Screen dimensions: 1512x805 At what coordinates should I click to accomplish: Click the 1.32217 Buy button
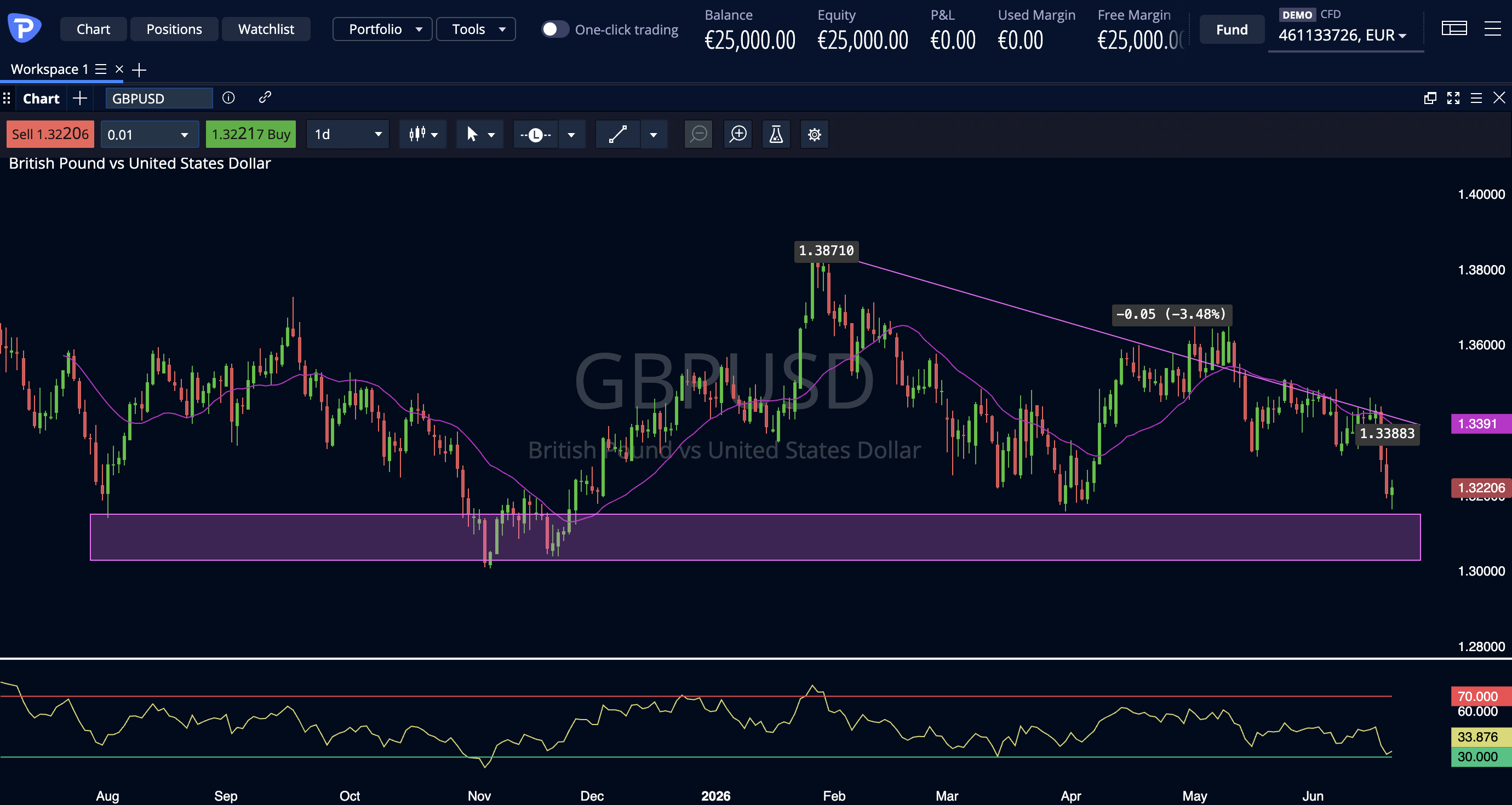click(251, 134)
